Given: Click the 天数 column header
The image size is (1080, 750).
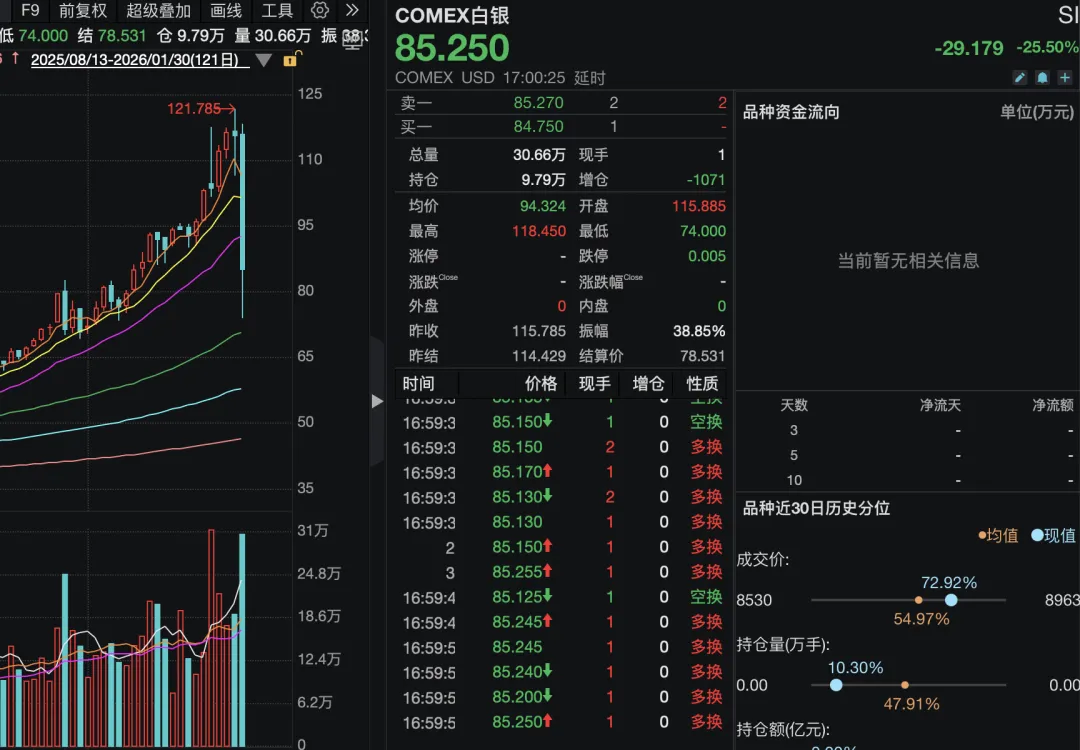Looking at the screenshot, I should 793,405.
